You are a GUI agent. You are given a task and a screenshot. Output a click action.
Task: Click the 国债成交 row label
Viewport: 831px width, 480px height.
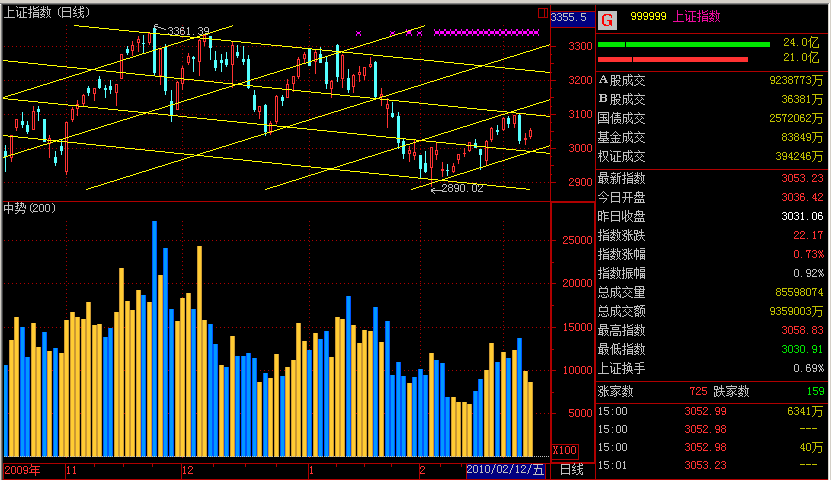tap(622, 118)
